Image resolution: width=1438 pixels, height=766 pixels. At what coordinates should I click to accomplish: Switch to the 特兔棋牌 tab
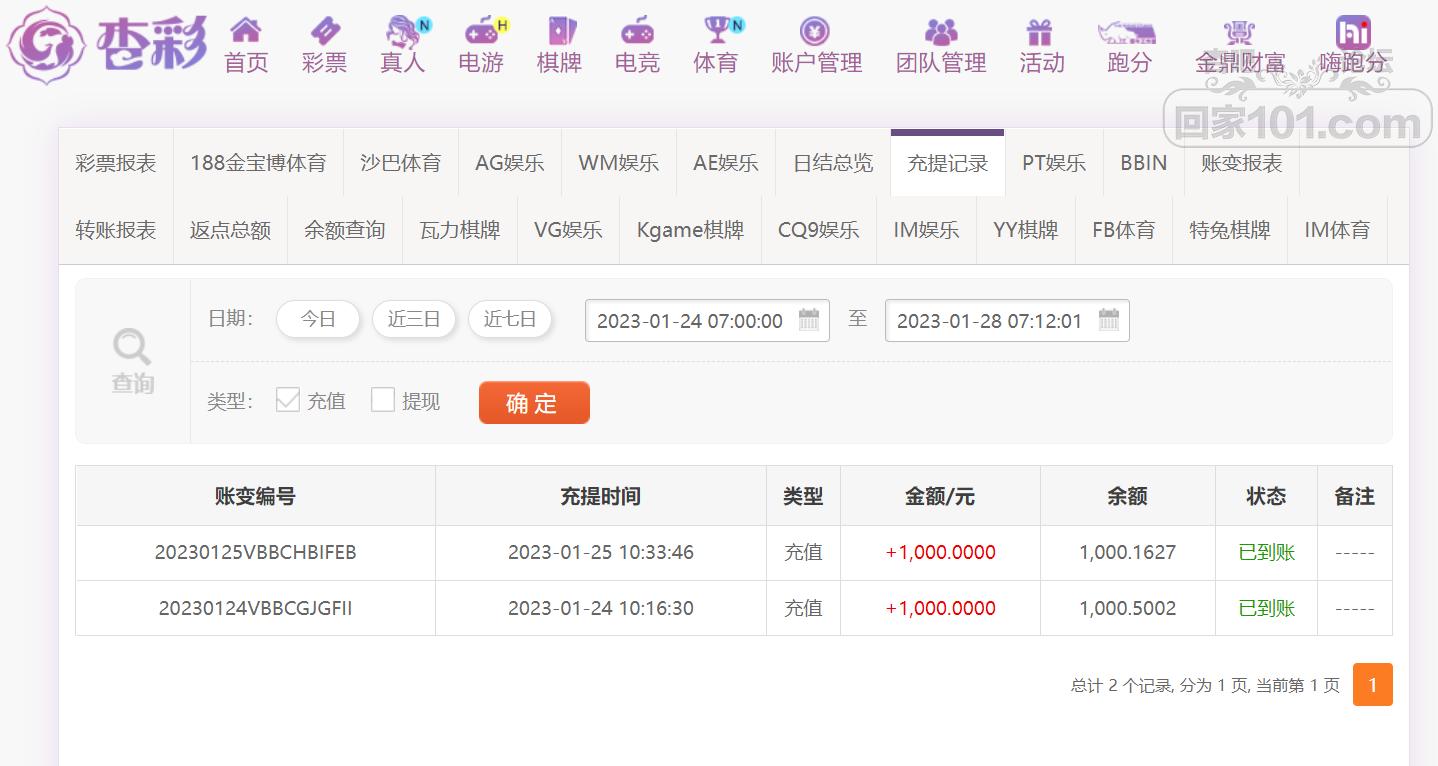pyautogui.click(x=1230, y=230)
